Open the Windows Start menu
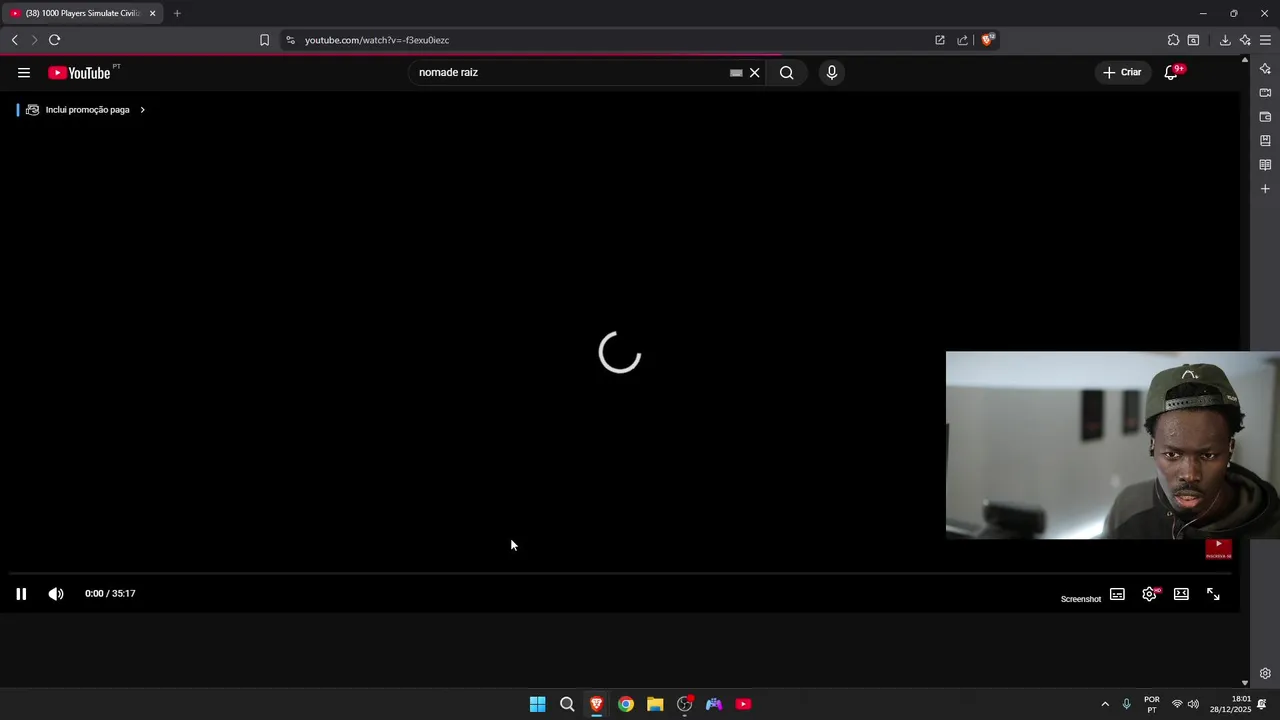 click(x=537, y=704)
